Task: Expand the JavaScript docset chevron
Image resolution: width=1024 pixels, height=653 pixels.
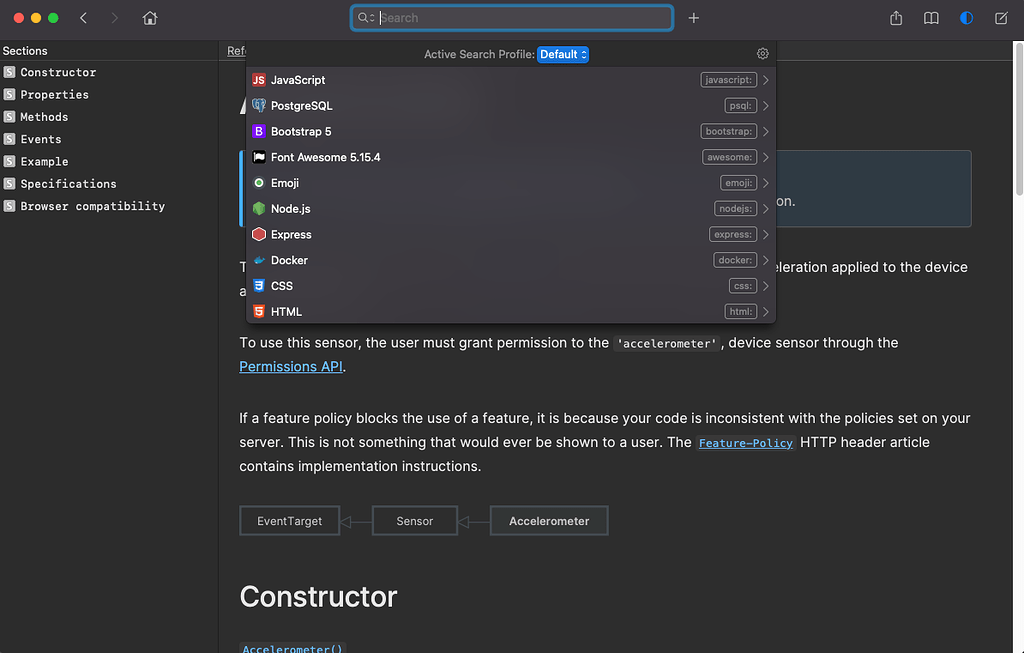Action: point(764,80)
